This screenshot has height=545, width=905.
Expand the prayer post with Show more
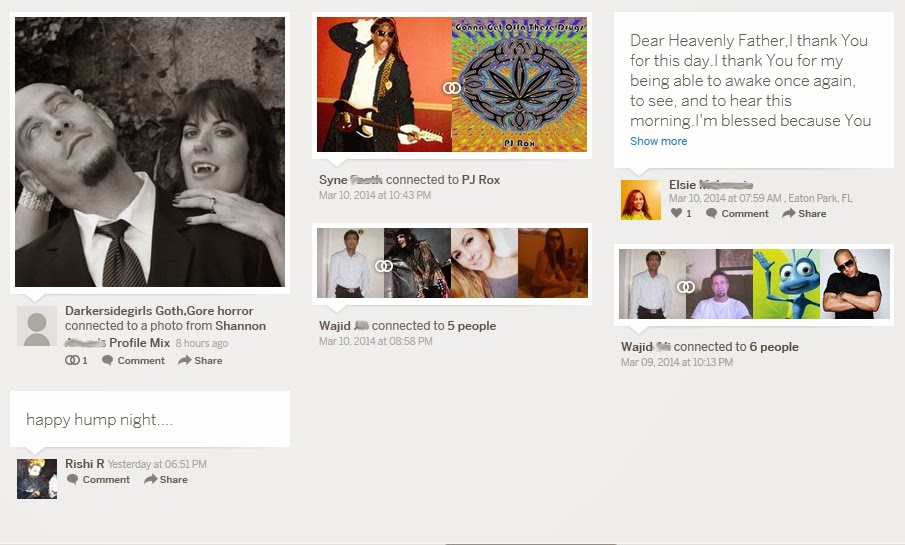(658, 141)
